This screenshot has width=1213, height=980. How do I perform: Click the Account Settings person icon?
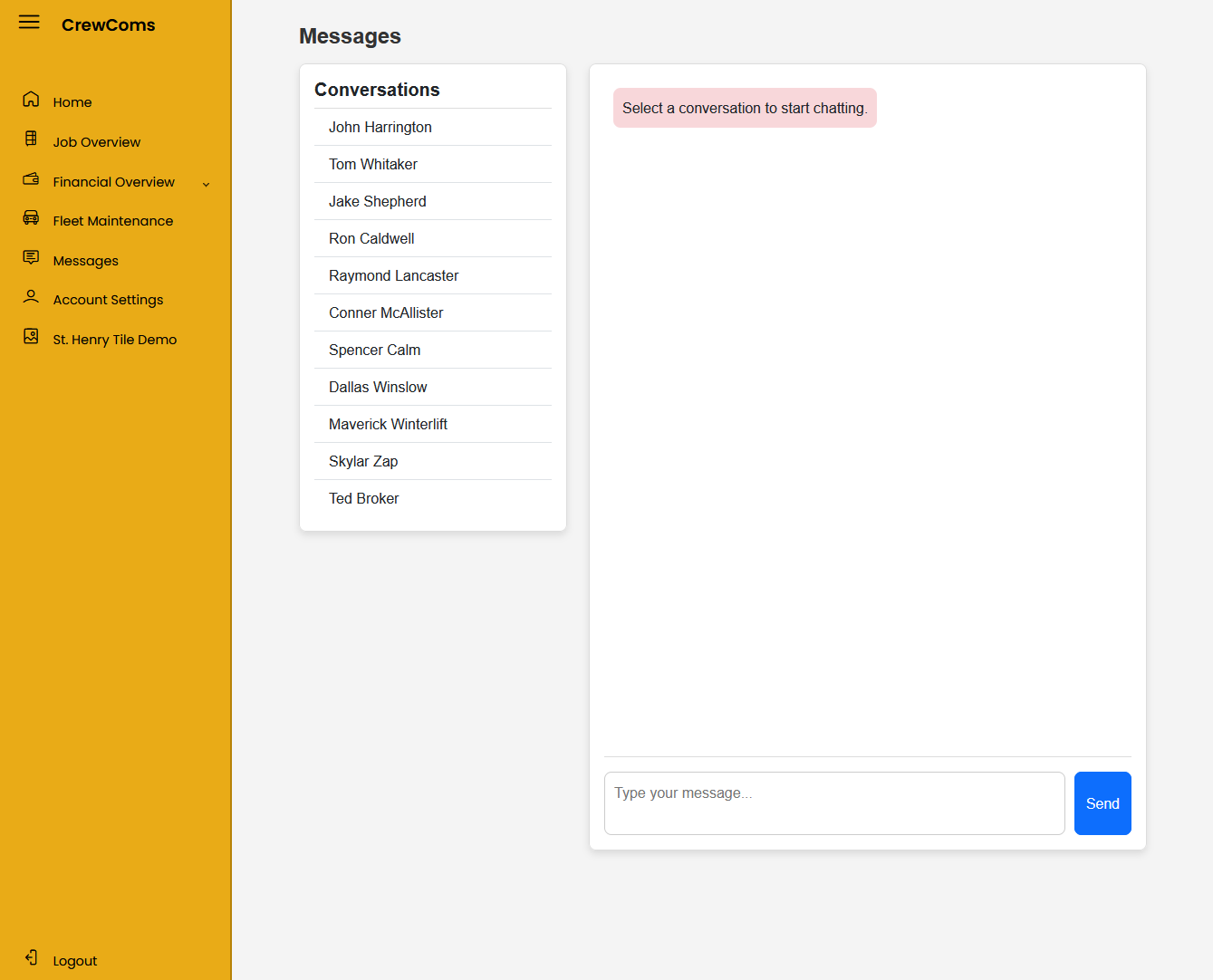tap(31, 297)
